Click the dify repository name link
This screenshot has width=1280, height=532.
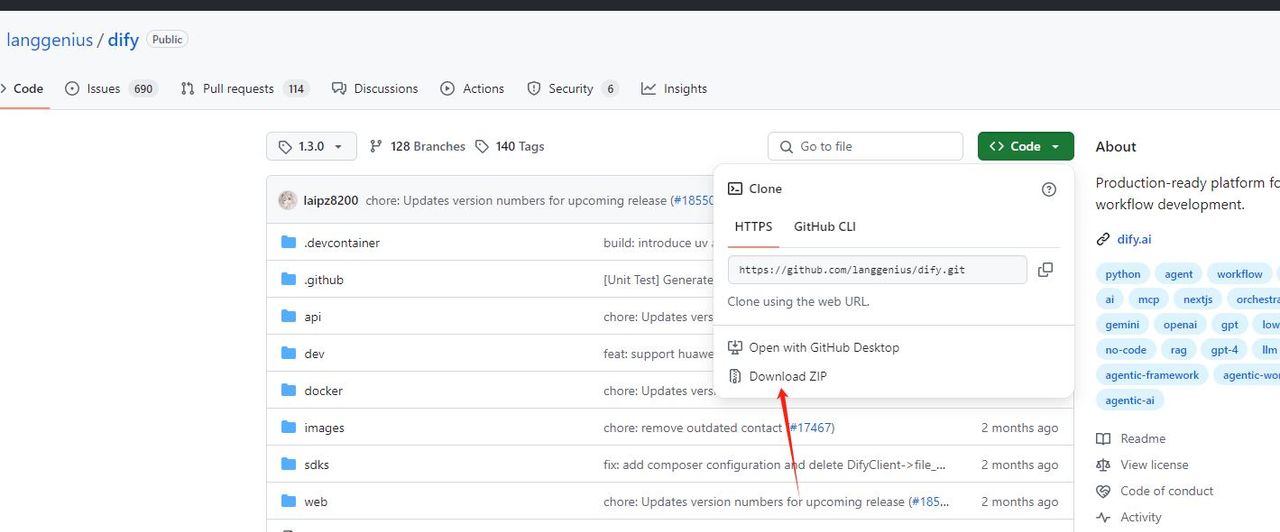123,40
